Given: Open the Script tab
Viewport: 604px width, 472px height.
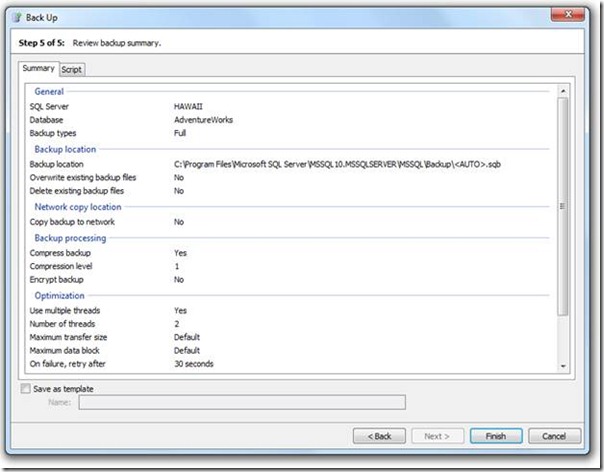Looking at the screenshot, I should tap(72, 69).
